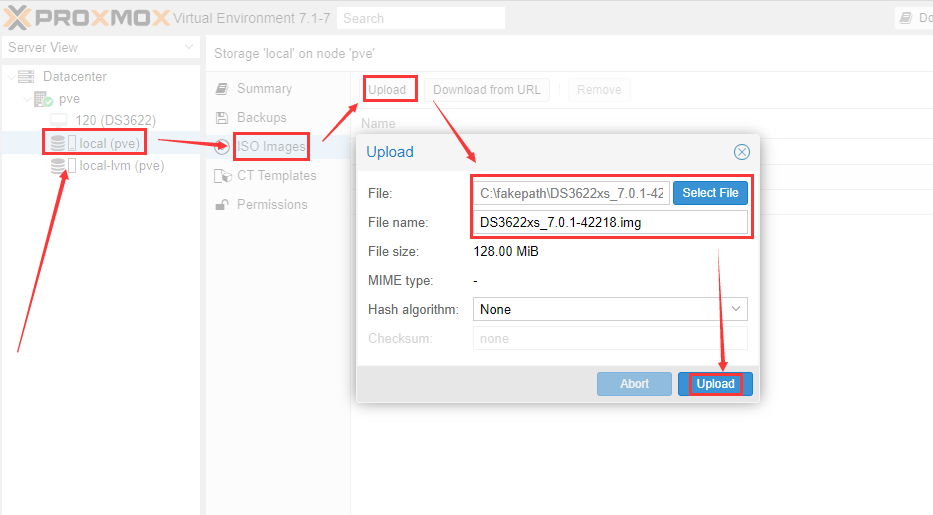Click the Abort button

634,384
